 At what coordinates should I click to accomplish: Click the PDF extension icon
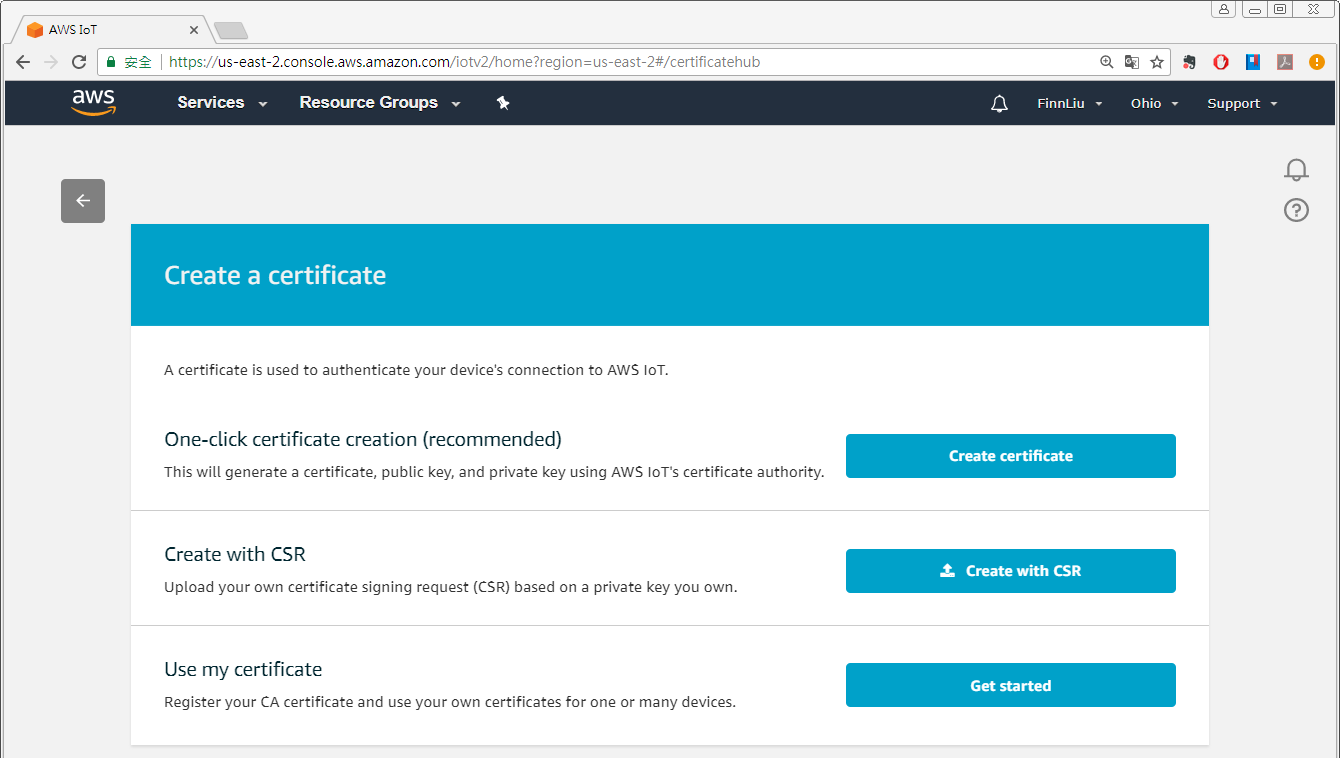[1285, 62]
